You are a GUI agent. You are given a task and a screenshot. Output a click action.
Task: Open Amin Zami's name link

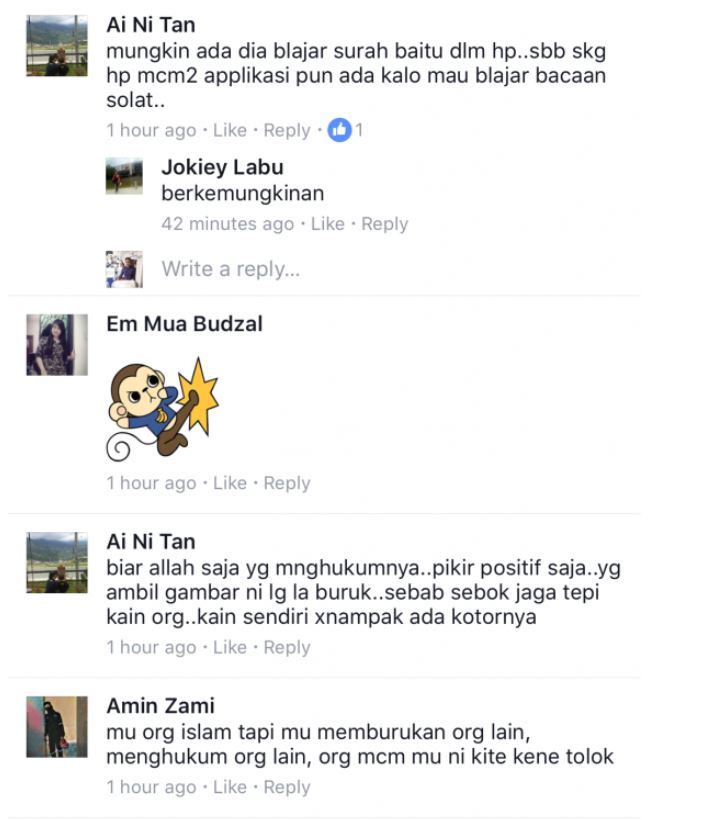(161, 706)
